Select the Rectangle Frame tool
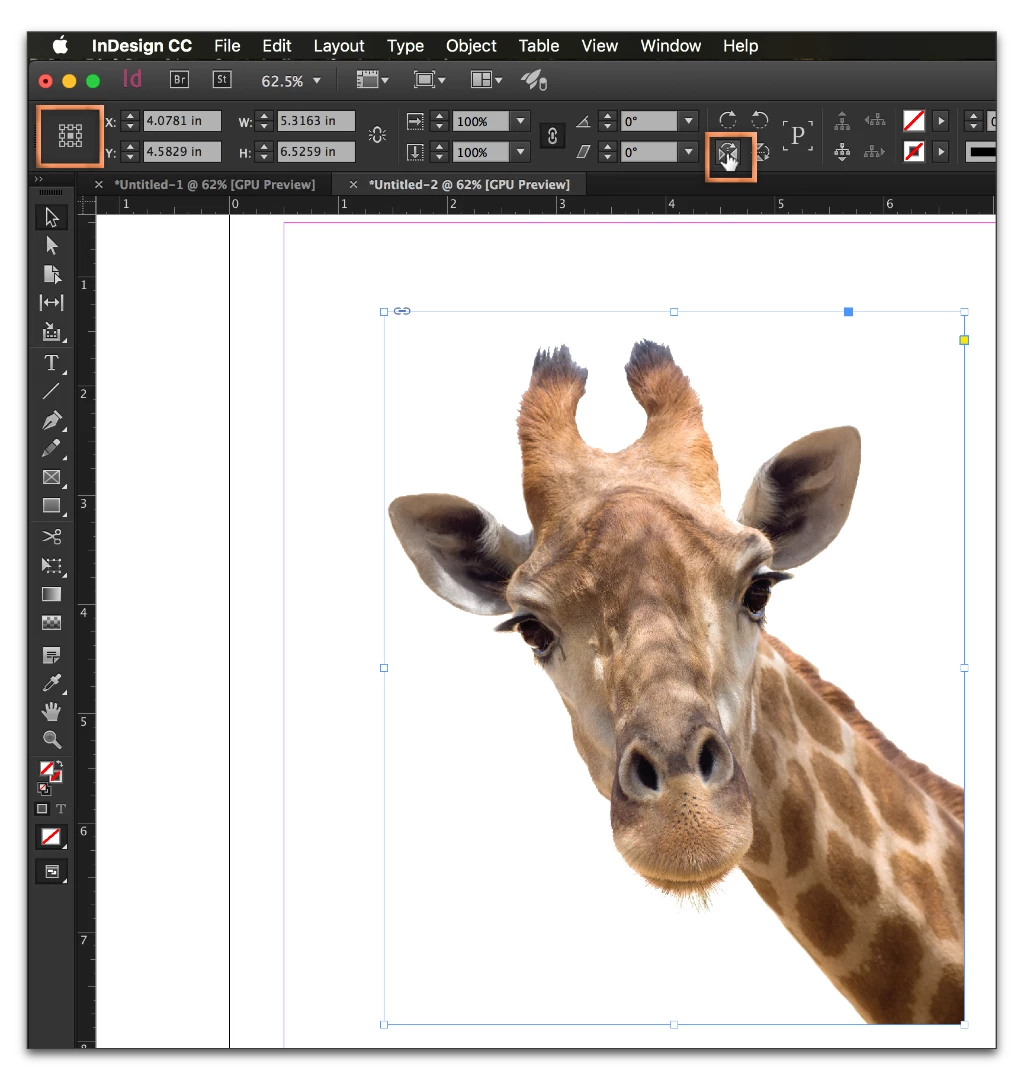1024x1080 pixels. click(52, 477)
